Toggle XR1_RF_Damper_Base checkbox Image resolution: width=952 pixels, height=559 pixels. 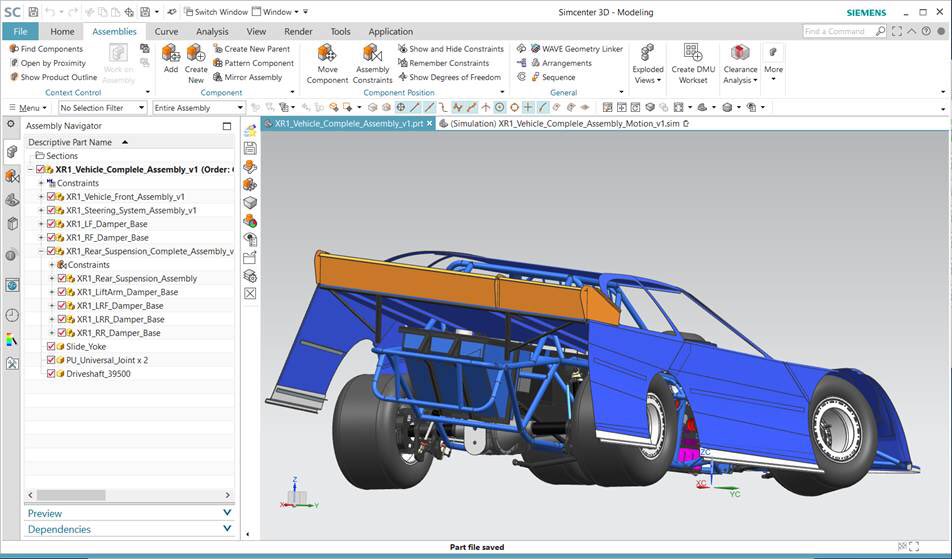[51, 237]
